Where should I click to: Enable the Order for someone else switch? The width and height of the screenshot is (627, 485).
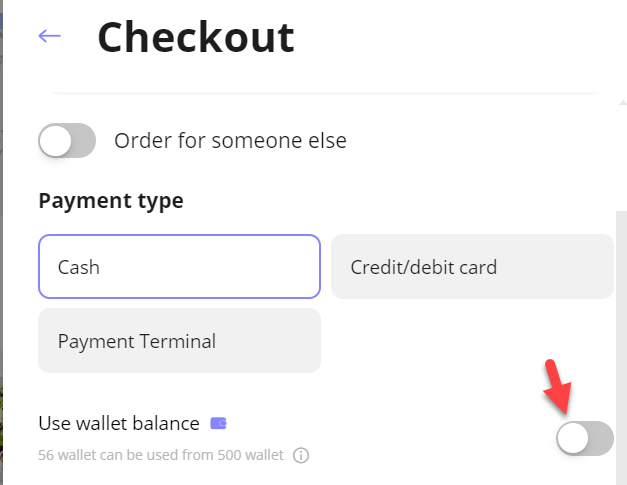(x=67, y=140)
